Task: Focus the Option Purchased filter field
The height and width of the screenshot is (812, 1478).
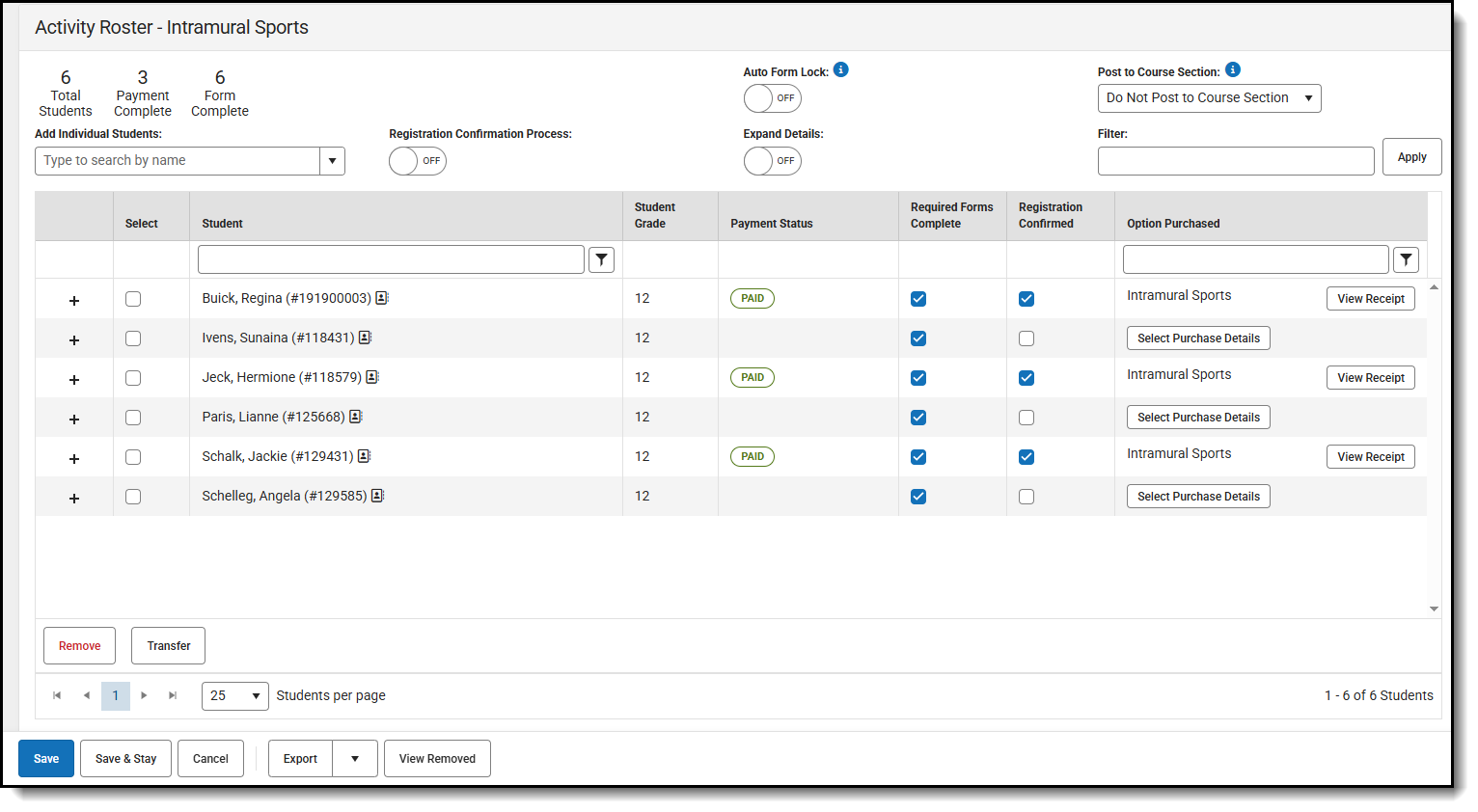Action: (1256, 259)
